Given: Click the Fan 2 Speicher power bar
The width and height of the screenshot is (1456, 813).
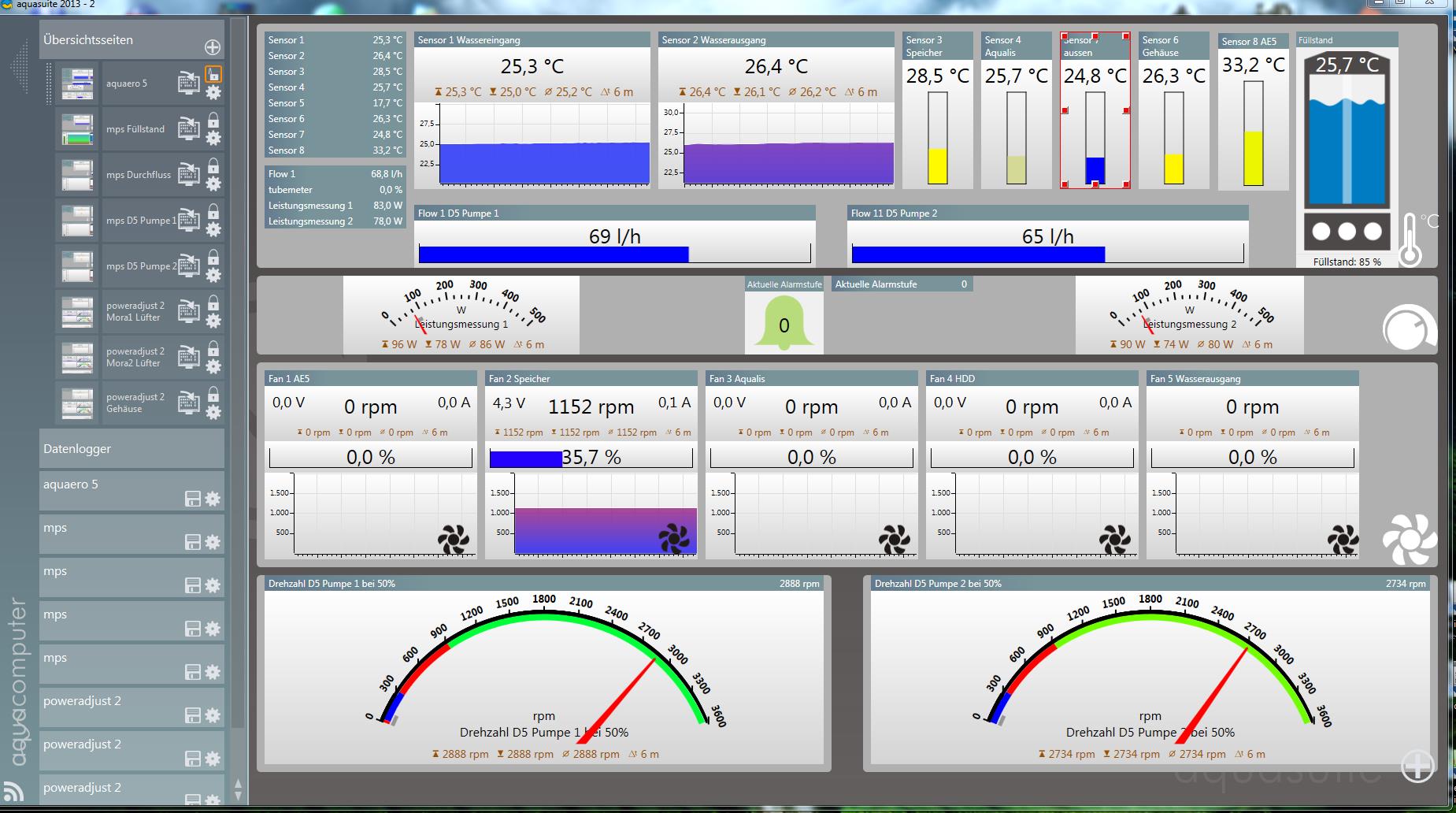Looking at the screenshot, I should 591,458.
